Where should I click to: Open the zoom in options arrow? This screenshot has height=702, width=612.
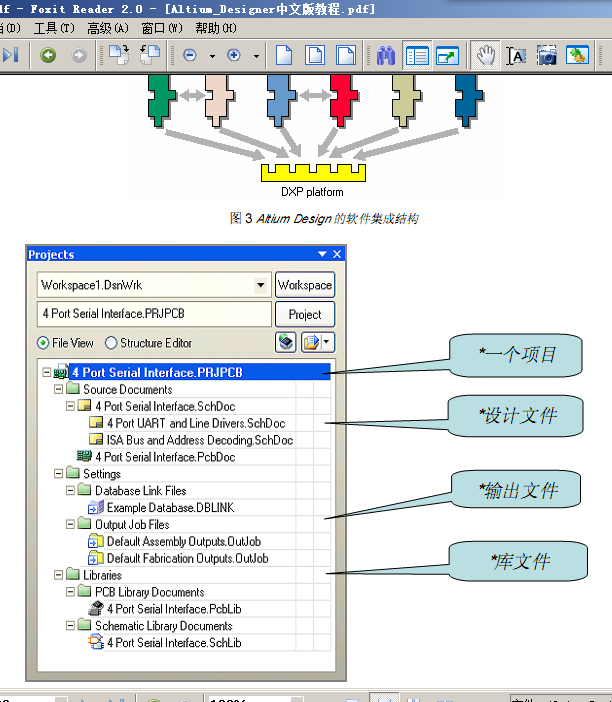coord(256,56)
